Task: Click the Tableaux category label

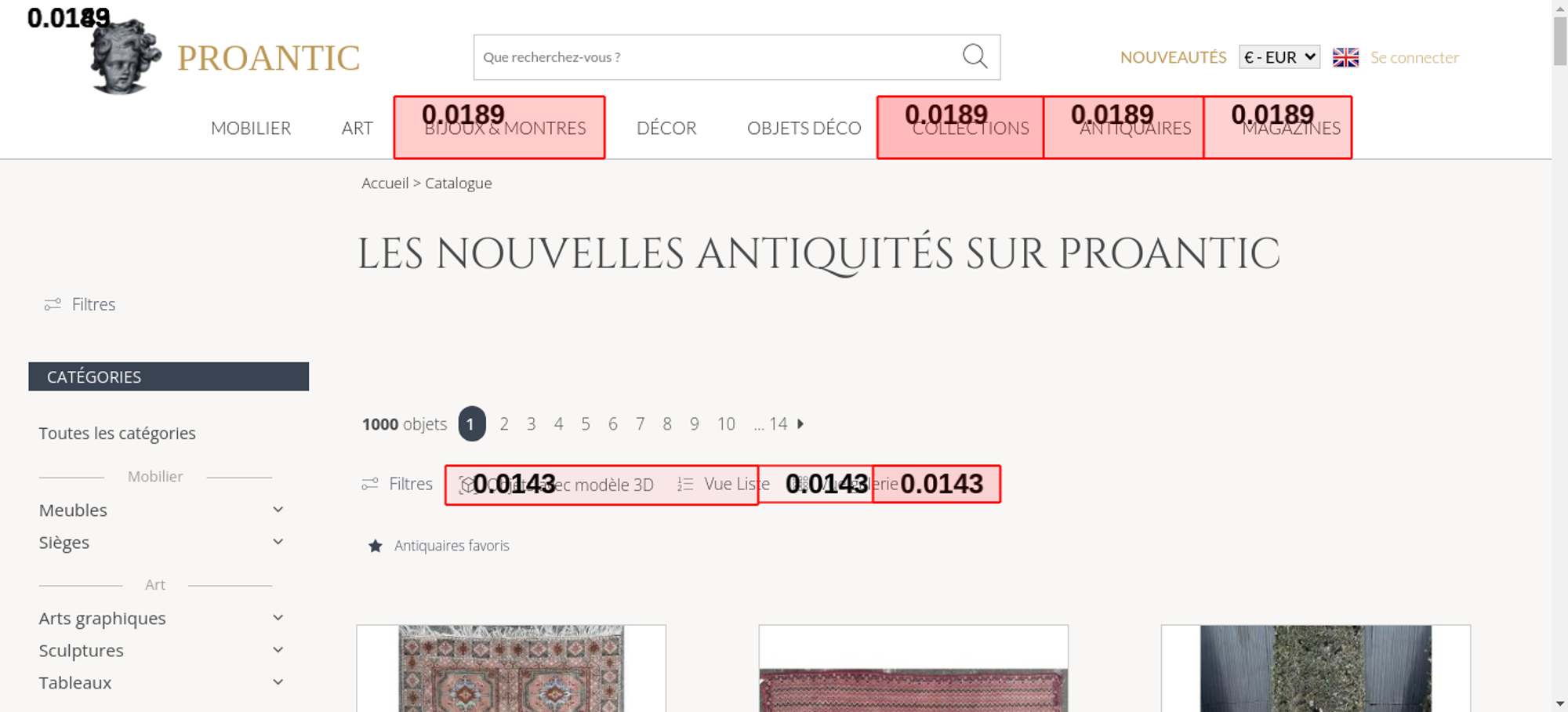Action: [x=75, y=682]
